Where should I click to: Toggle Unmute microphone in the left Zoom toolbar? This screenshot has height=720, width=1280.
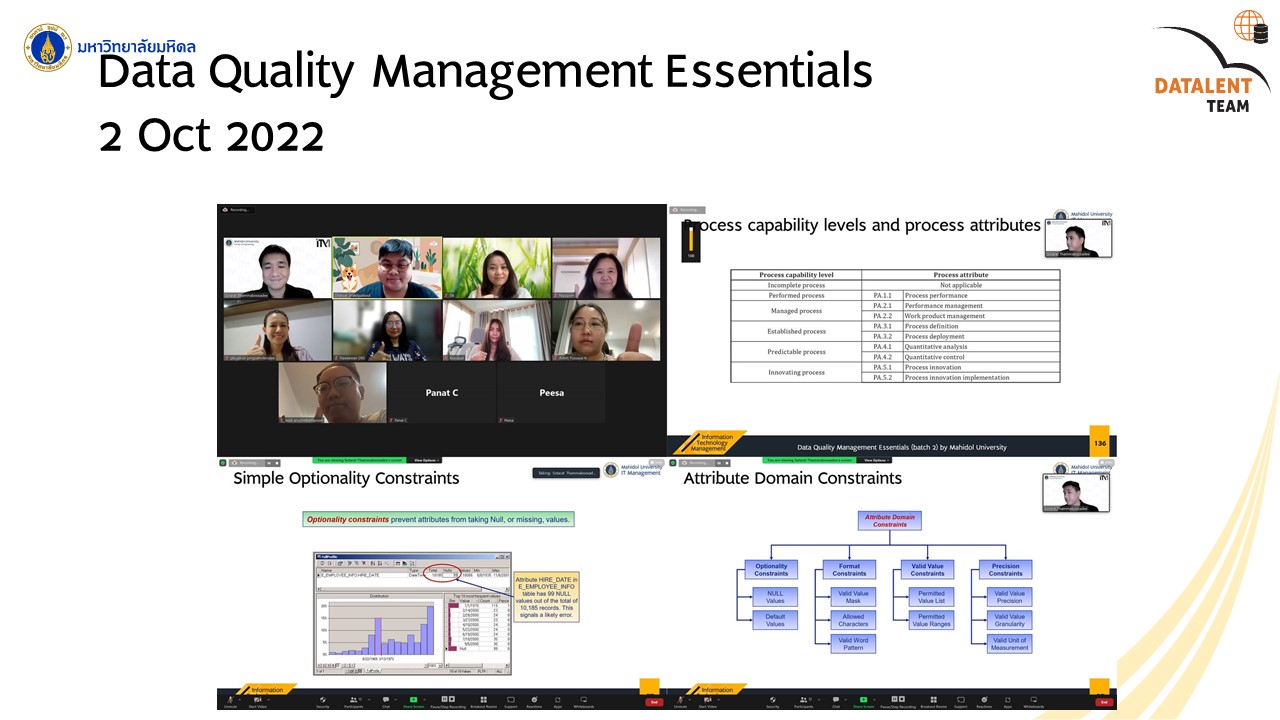point(231,701)
